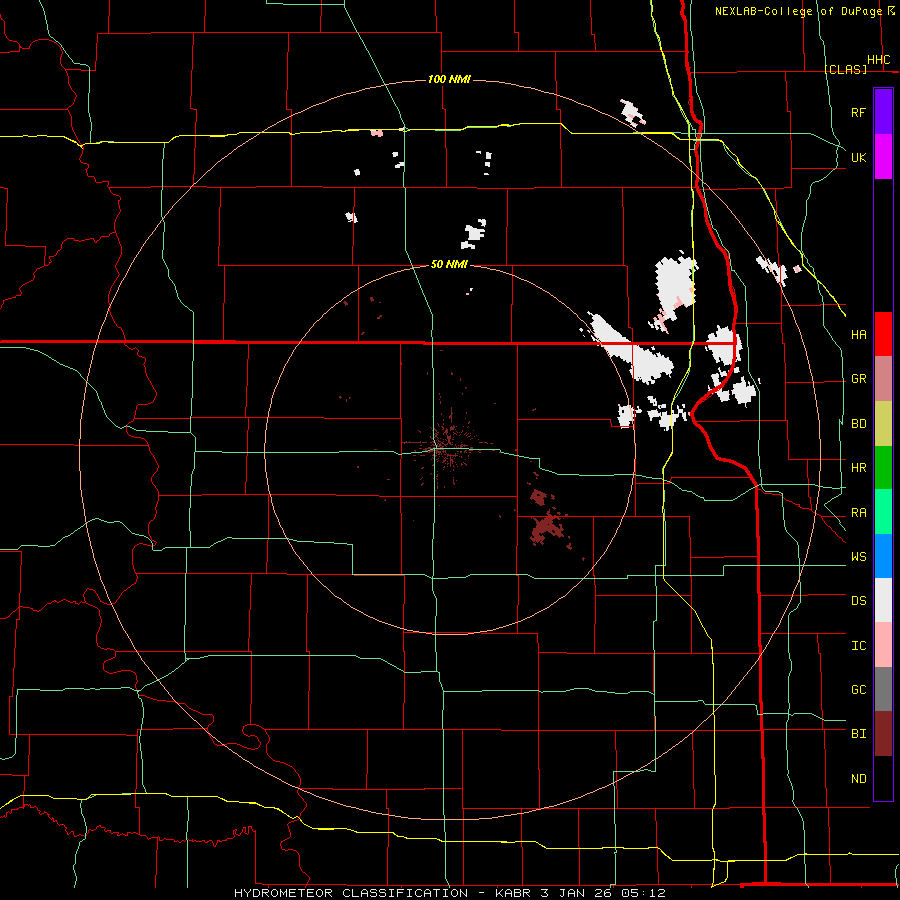Viewport: 900px width, 900px height.
Task: Click the 'WS' legend label
Action: click(859, 557)
